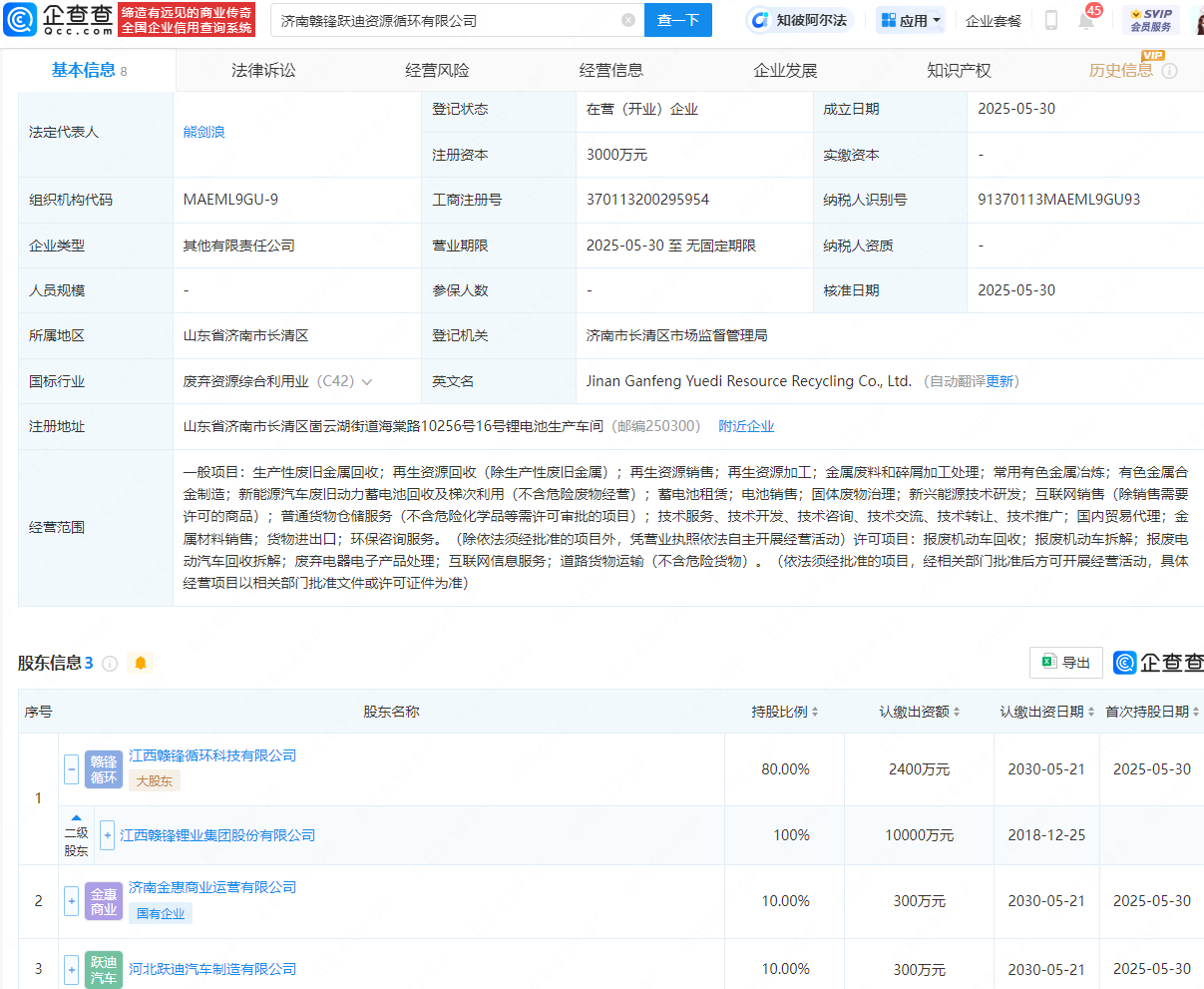Click 赣锋循环 company logo badge

tap(104, 769)
